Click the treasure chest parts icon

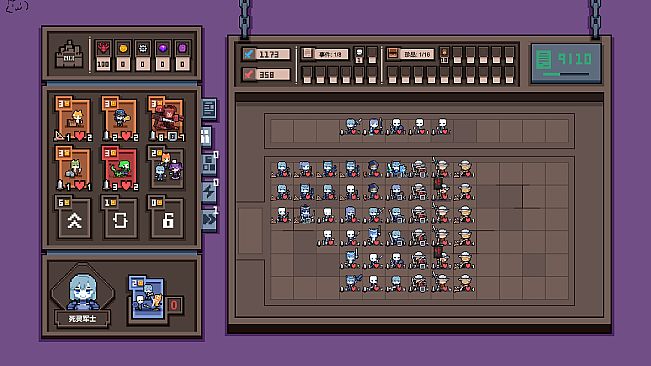[x=392, y=54]
